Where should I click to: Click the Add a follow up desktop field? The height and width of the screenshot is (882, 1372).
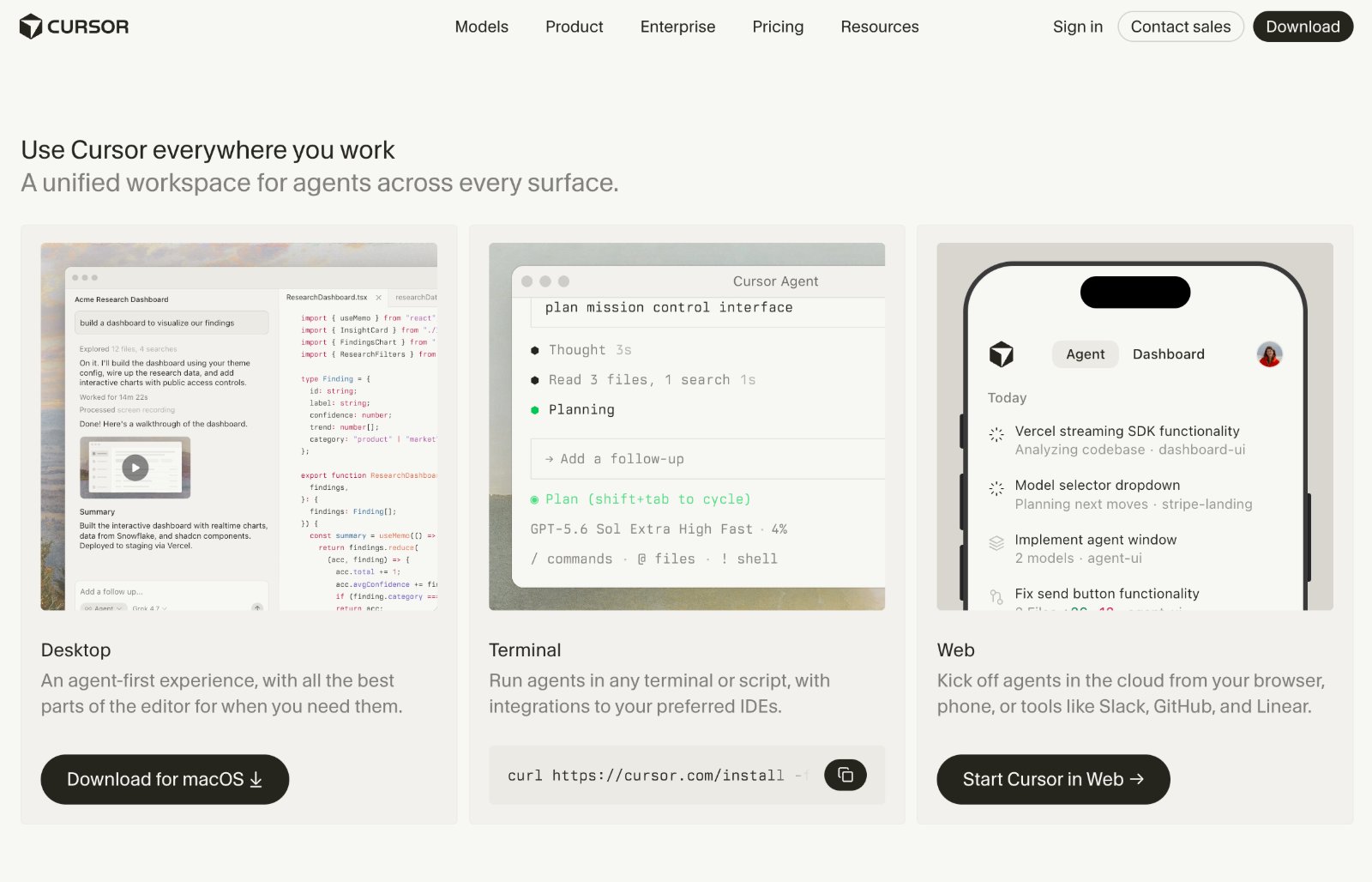coord(171,591)
